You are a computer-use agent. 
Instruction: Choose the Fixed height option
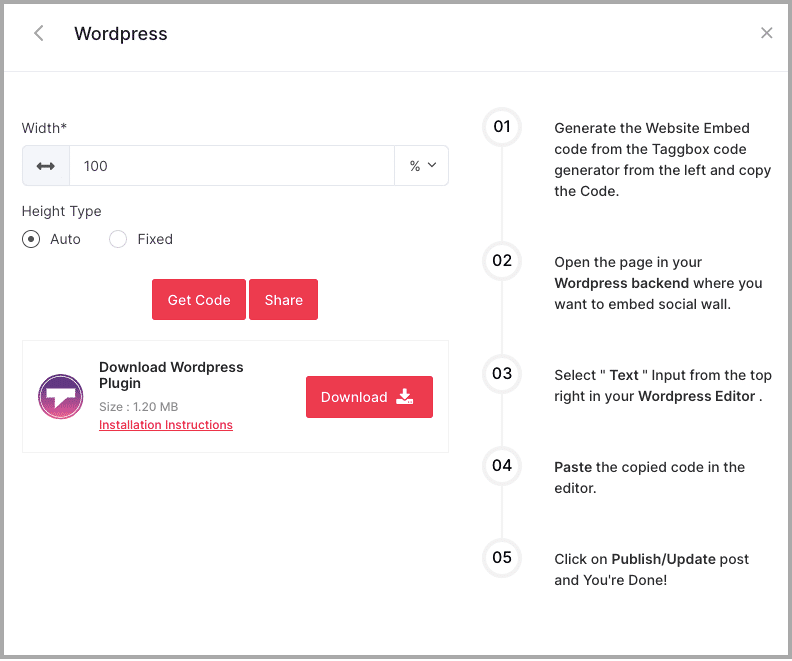pyautogui.click(x=118, y=239)
